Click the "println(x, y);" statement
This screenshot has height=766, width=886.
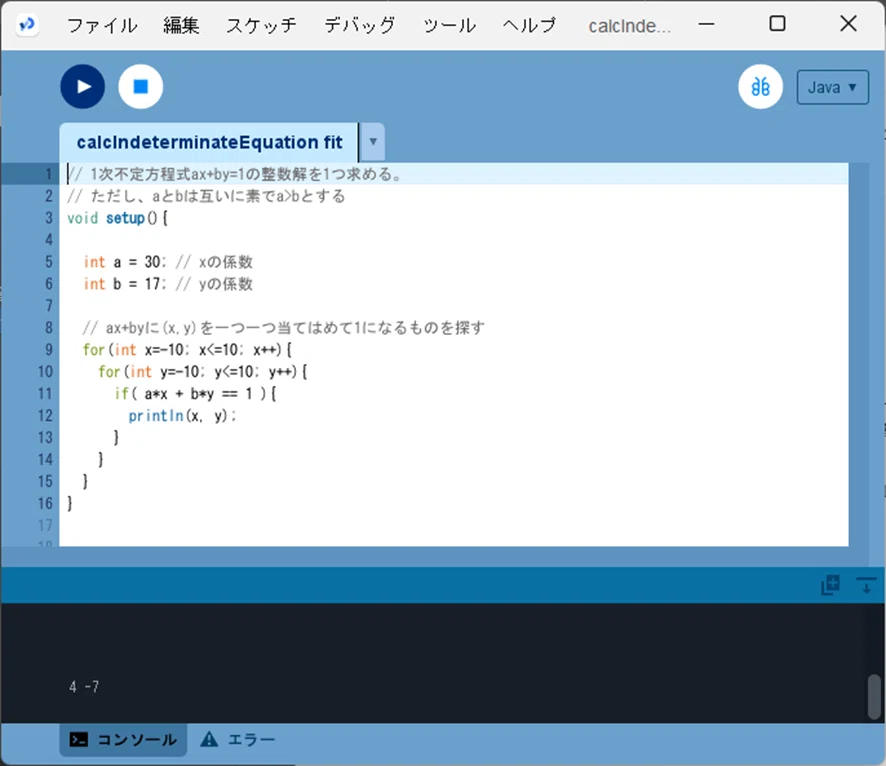point(182,416)
